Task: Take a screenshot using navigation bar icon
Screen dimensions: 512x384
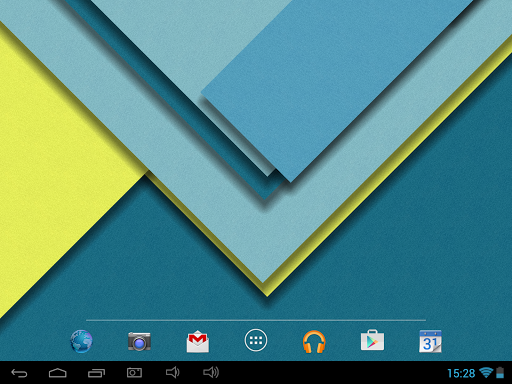Action: pyautogui.click(x=134, y=373)
